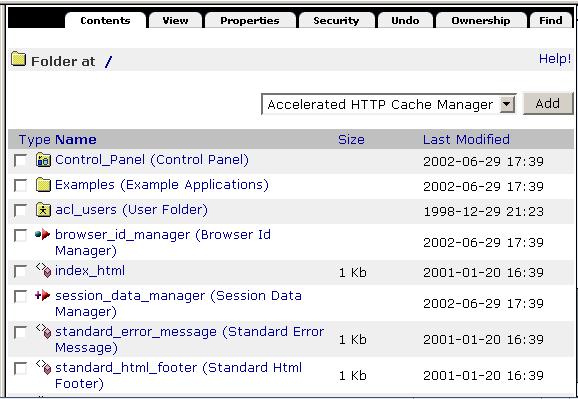Click the acl_users user folder icon
Image resolution: width=578 pixels, height=399 pixels.
[43, 210]
